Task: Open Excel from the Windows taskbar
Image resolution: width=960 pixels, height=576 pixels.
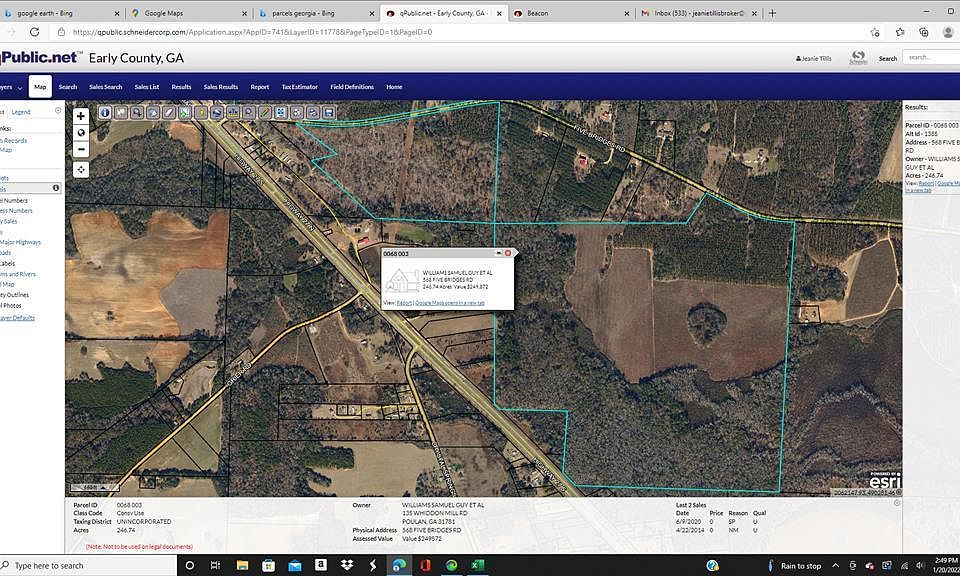Action: [478, 565]
